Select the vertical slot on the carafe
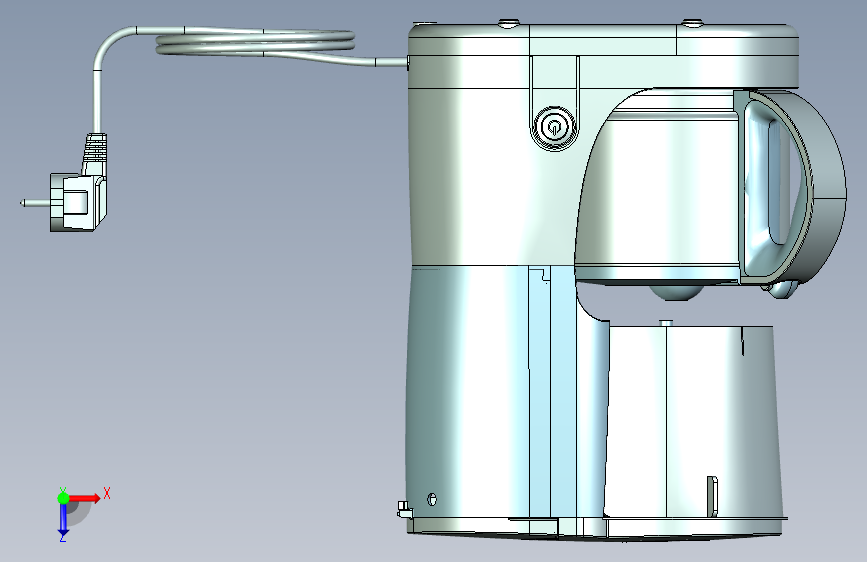This screenshot has height=562, width=867. 713,496
